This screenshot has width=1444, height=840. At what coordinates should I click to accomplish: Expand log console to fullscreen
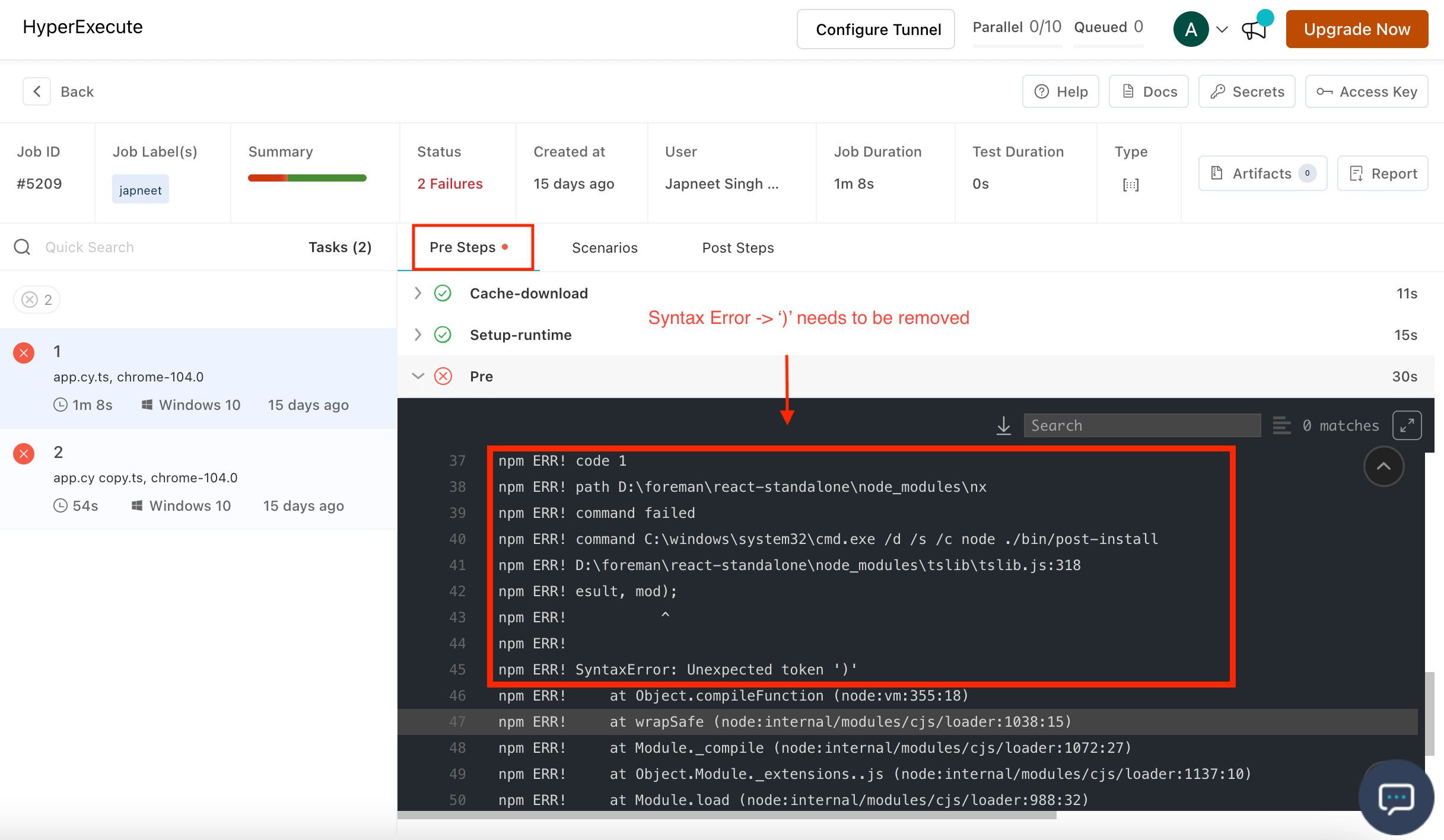tap(1407, 425)
